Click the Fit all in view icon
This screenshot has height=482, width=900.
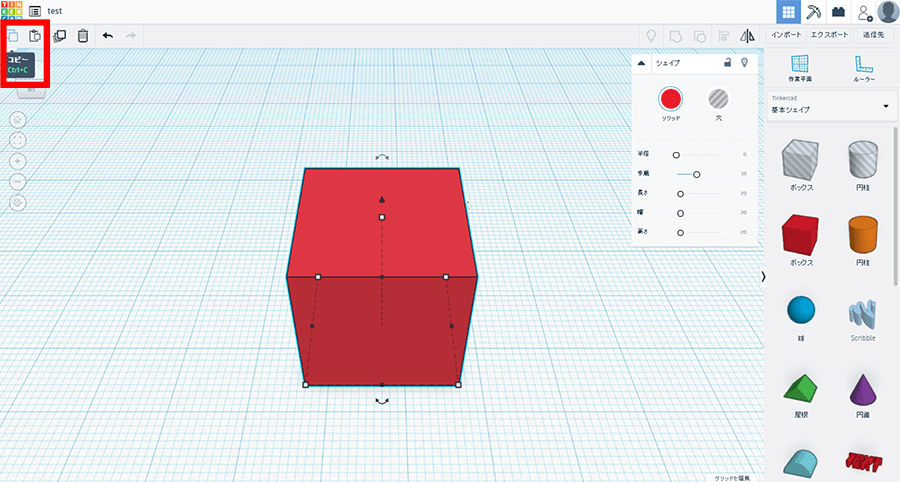[x=18, y=141]
